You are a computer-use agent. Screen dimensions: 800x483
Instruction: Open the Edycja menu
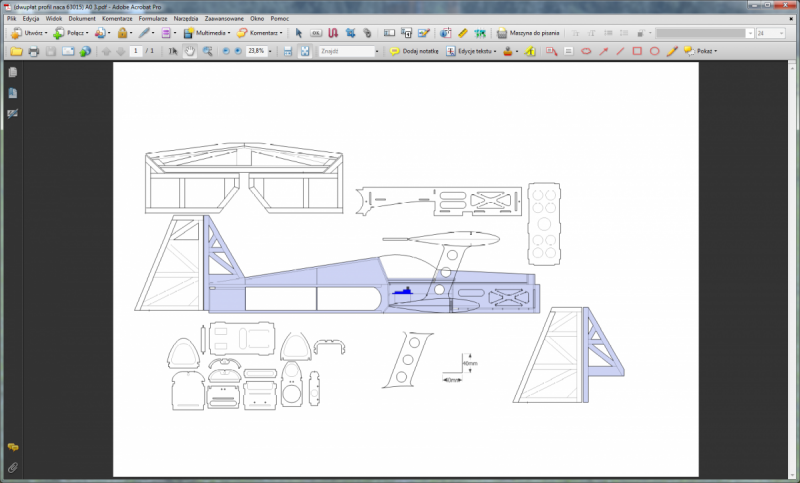[x=30, y=19]
